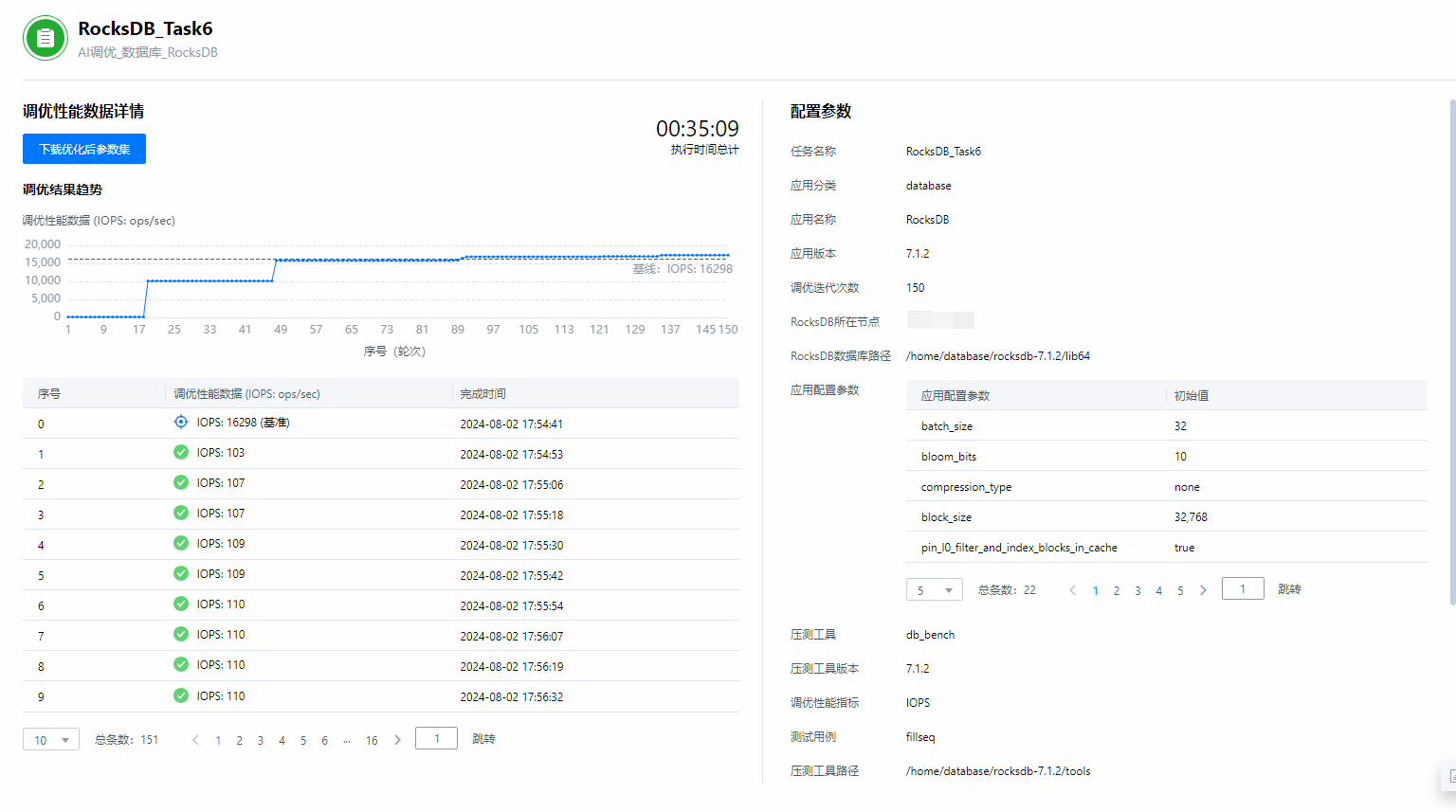Viewport: 1456px width, 812px height.
Task: Click the results table page jump input
Action: (x=436, y=738)
